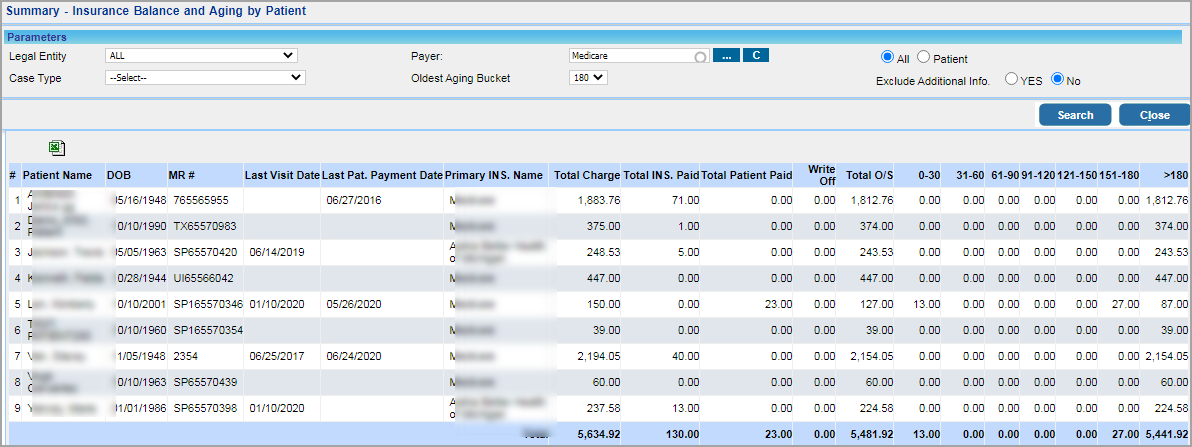Click the Search button
This screenshot has width=1192, height=447.
1075,115
